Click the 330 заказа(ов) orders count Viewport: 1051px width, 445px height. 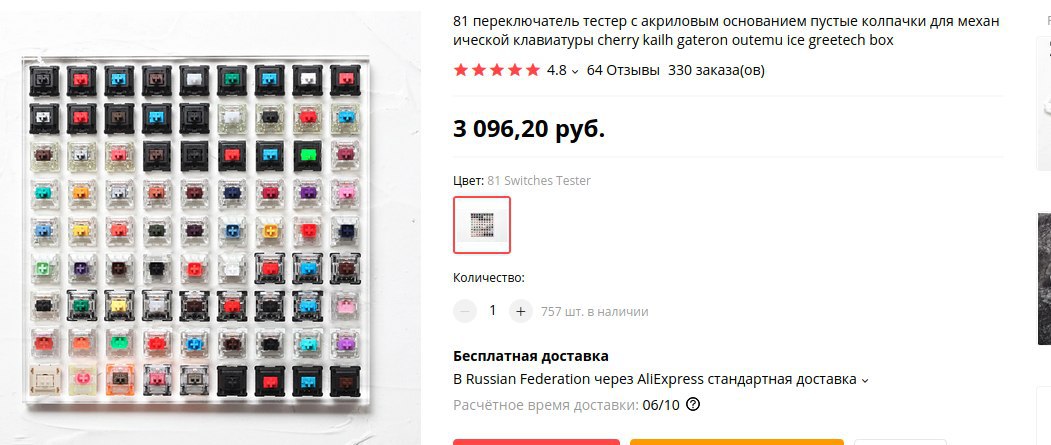coord(716,70)
